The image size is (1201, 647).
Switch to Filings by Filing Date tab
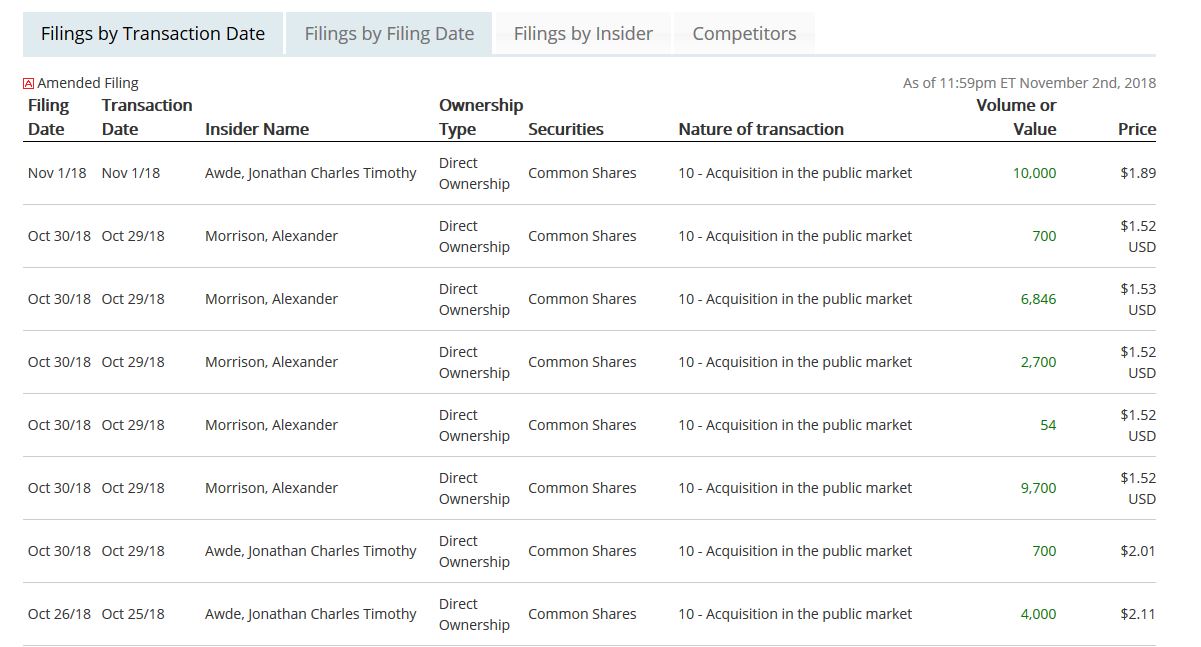[389, 34]
